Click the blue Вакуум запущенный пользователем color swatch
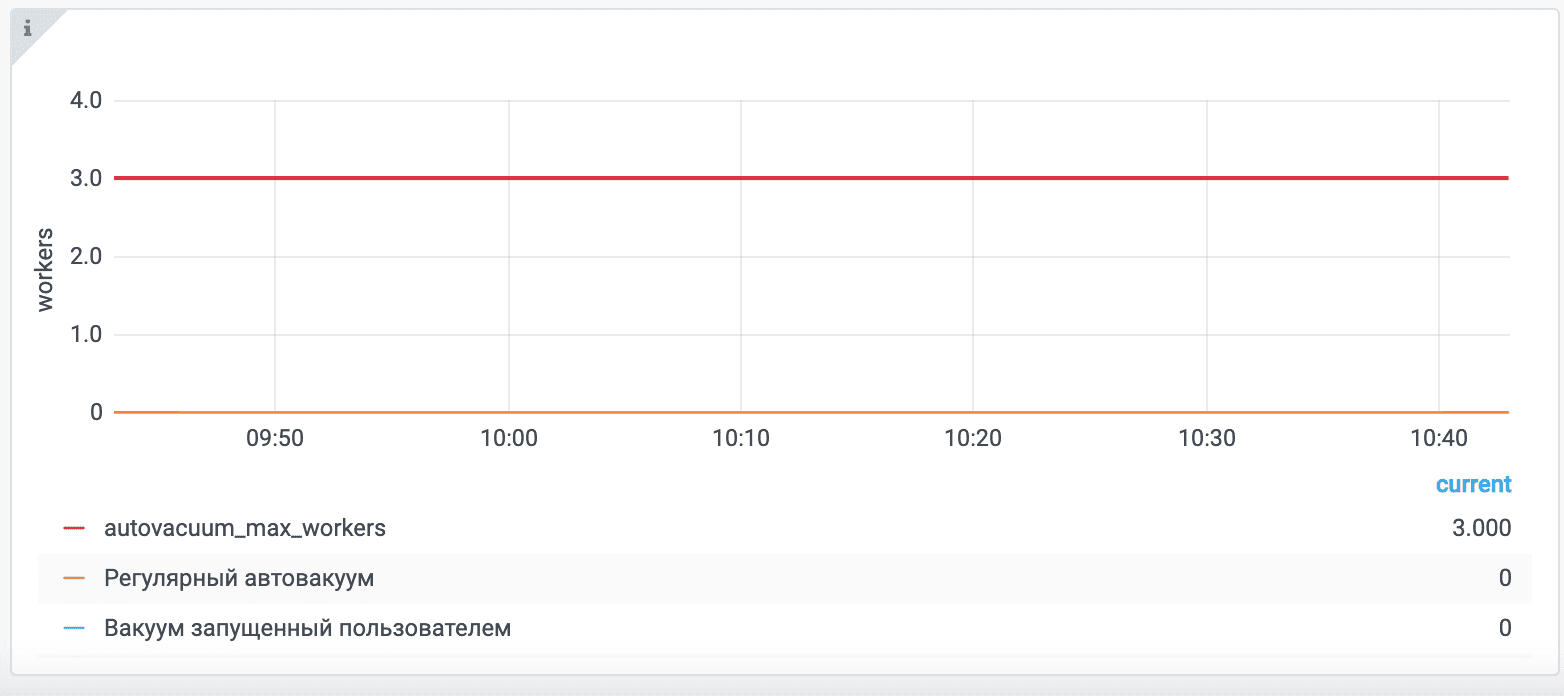 (x=74, y=629)
